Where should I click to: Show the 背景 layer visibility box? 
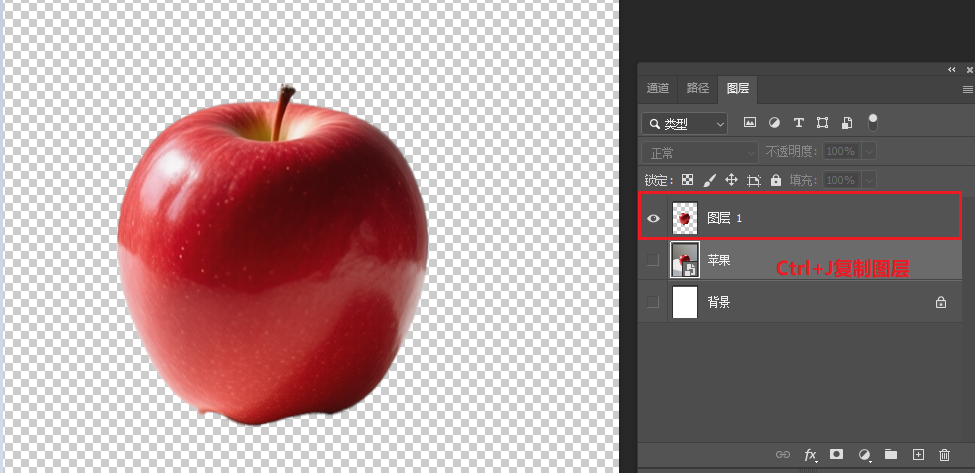(653, 302)
